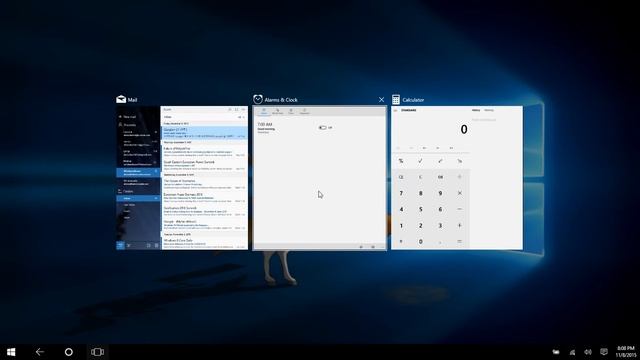Image resolution: width=640 pixels, height=360 pixels.
Task: Select highlighted Inbox folder in Mail
Action: pyautogui.click(x=138, y=198)
